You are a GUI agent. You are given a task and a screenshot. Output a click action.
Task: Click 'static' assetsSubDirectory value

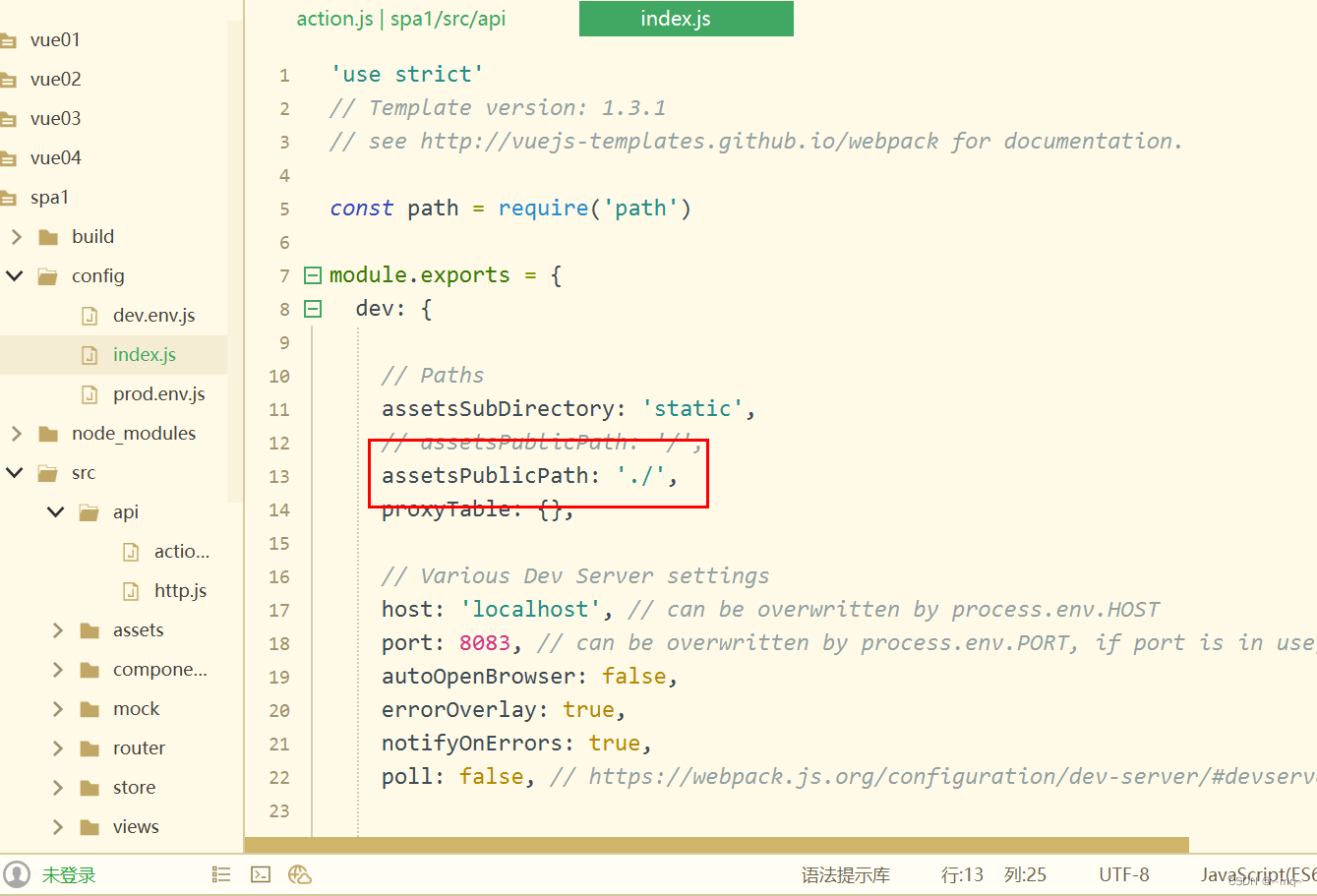(692, 409)
